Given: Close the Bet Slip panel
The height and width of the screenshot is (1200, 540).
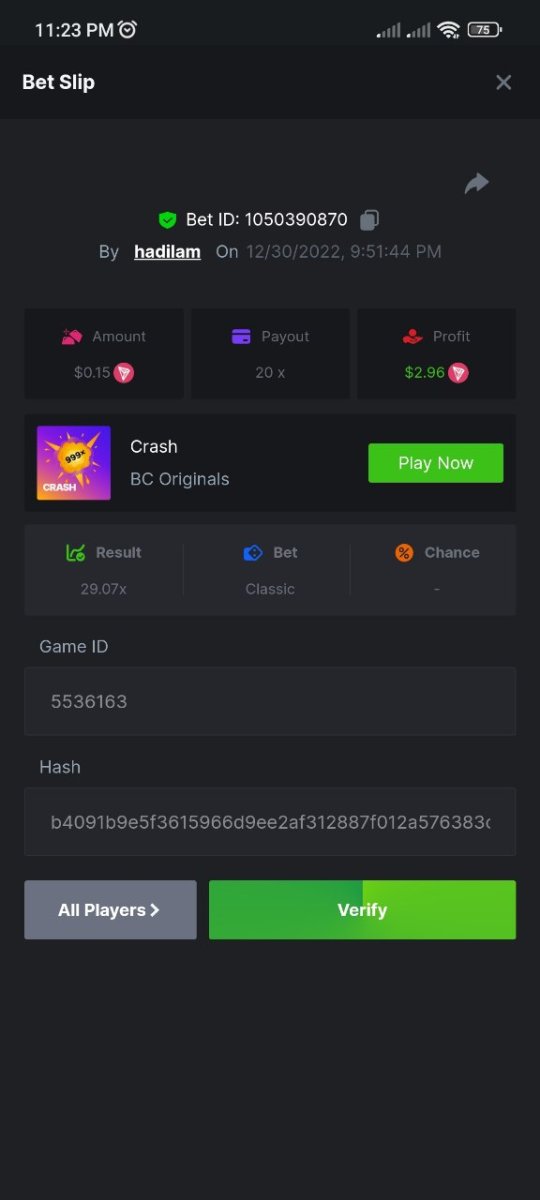Looking at the screenshot, I should point(504,82).
